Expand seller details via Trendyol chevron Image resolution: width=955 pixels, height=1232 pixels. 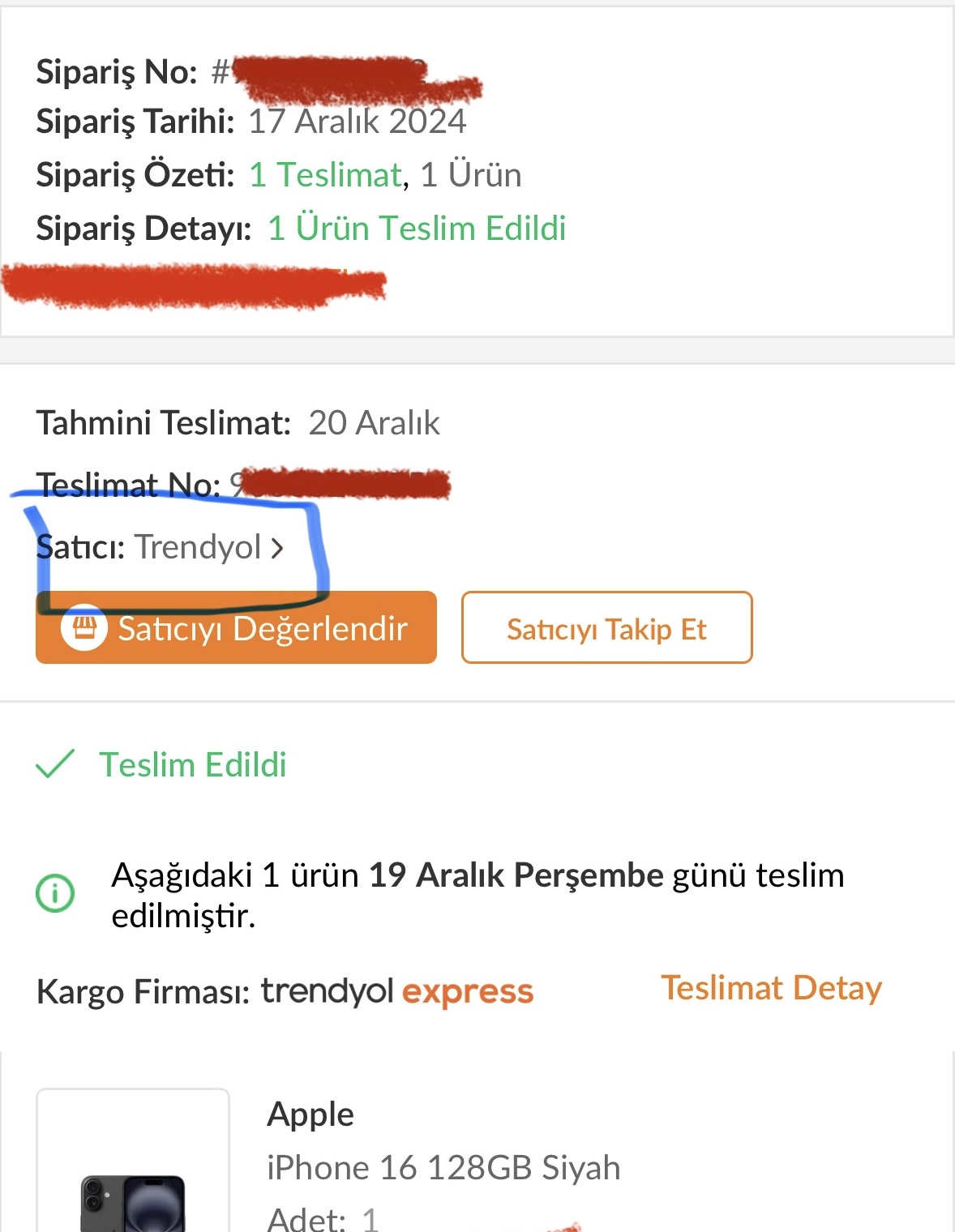point(277,549)
